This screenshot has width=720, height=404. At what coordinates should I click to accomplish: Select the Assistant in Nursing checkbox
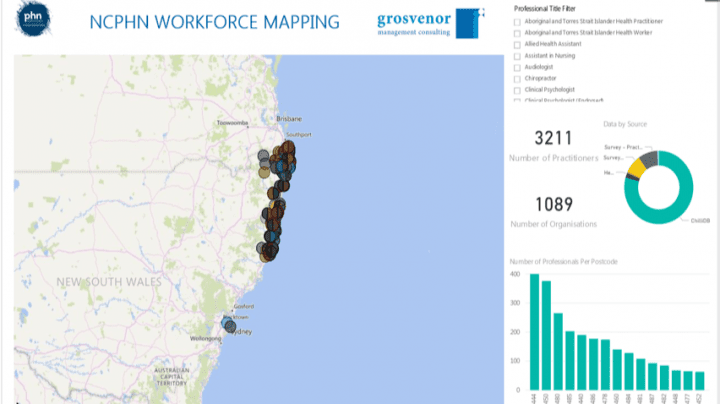click(516, 56)
